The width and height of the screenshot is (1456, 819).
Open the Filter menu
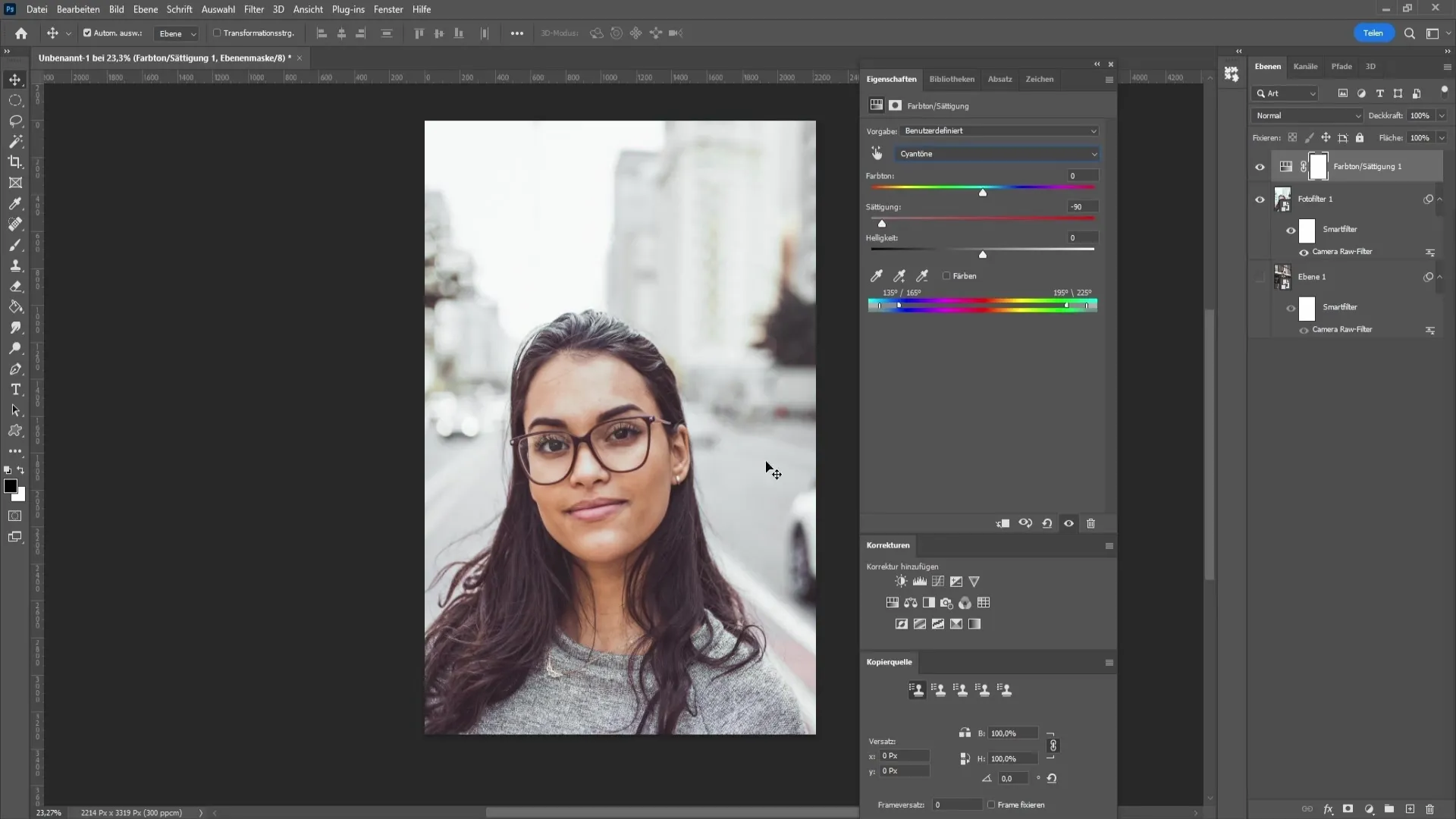[254, 9]
